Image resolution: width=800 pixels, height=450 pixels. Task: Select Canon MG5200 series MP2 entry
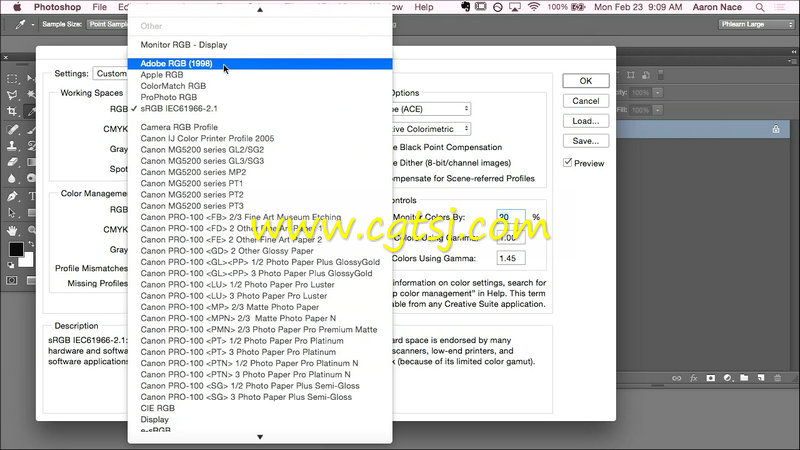pos(260,172)
